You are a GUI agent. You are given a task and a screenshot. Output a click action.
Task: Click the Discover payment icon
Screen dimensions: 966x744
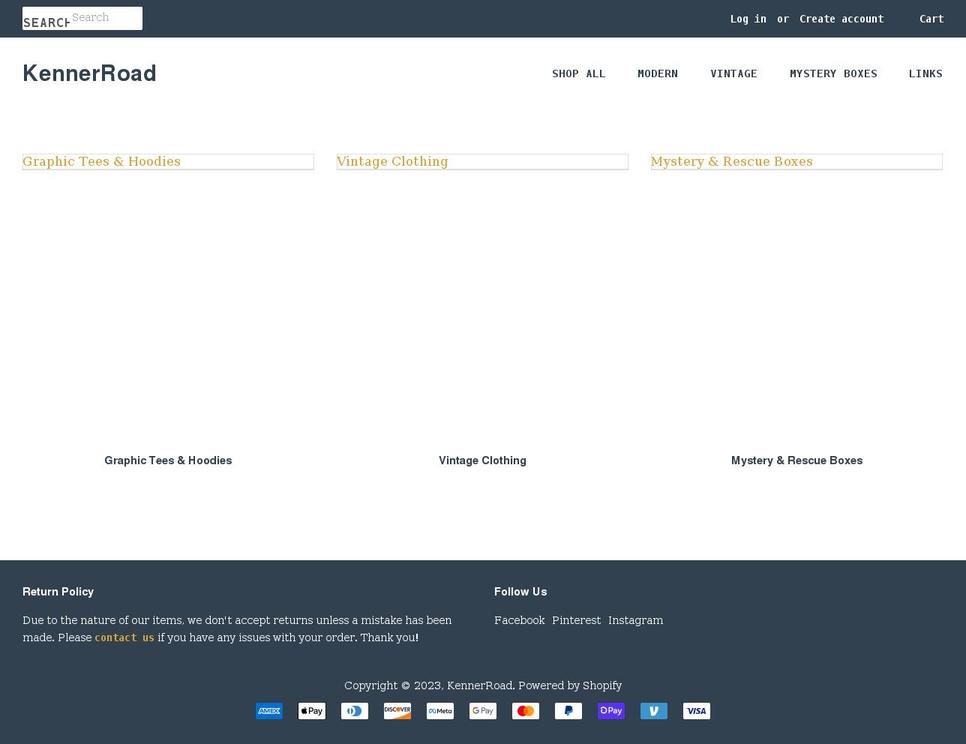pyautogui.click(x=397, y=711)
